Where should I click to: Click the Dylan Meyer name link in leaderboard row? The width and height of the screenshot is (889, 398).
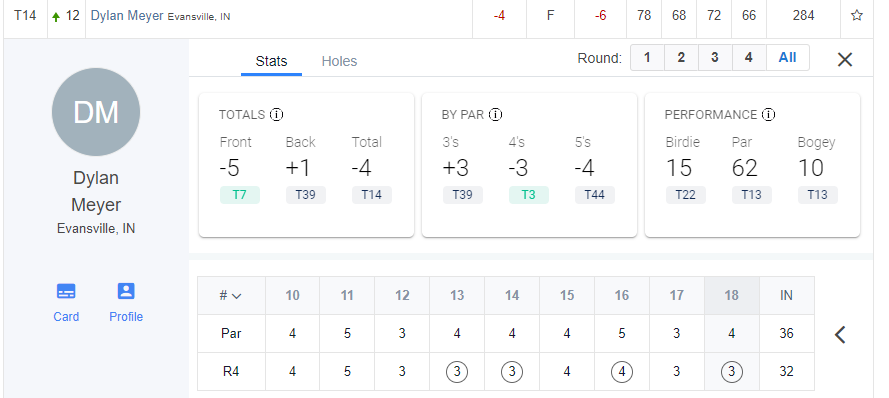127,16
